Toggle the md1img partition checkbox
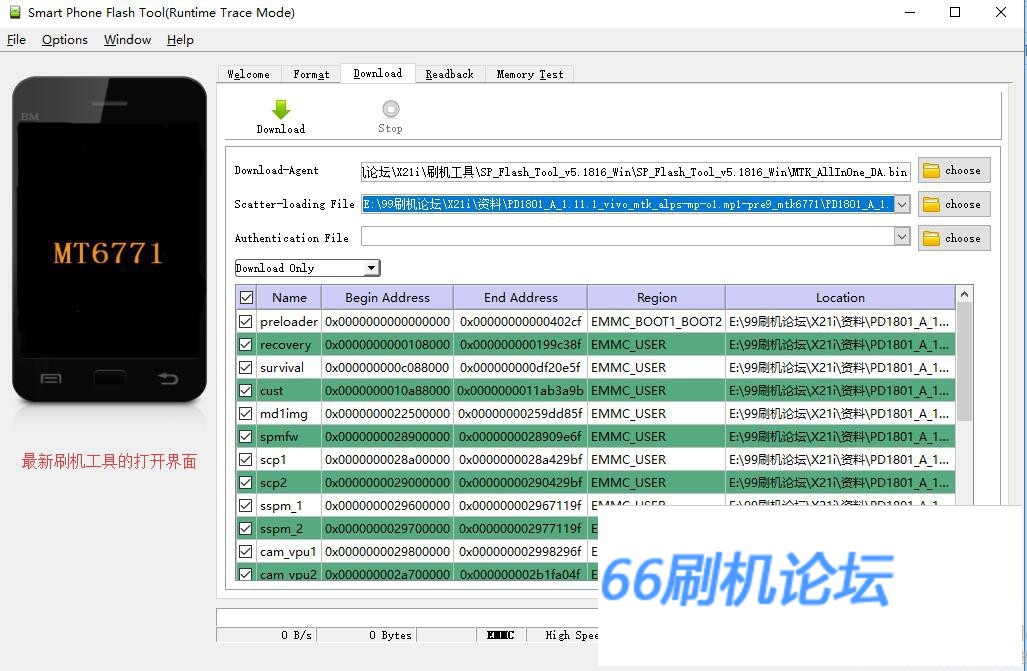The height and width of the screenshot is (671, 1027). [x=246, y=413]
